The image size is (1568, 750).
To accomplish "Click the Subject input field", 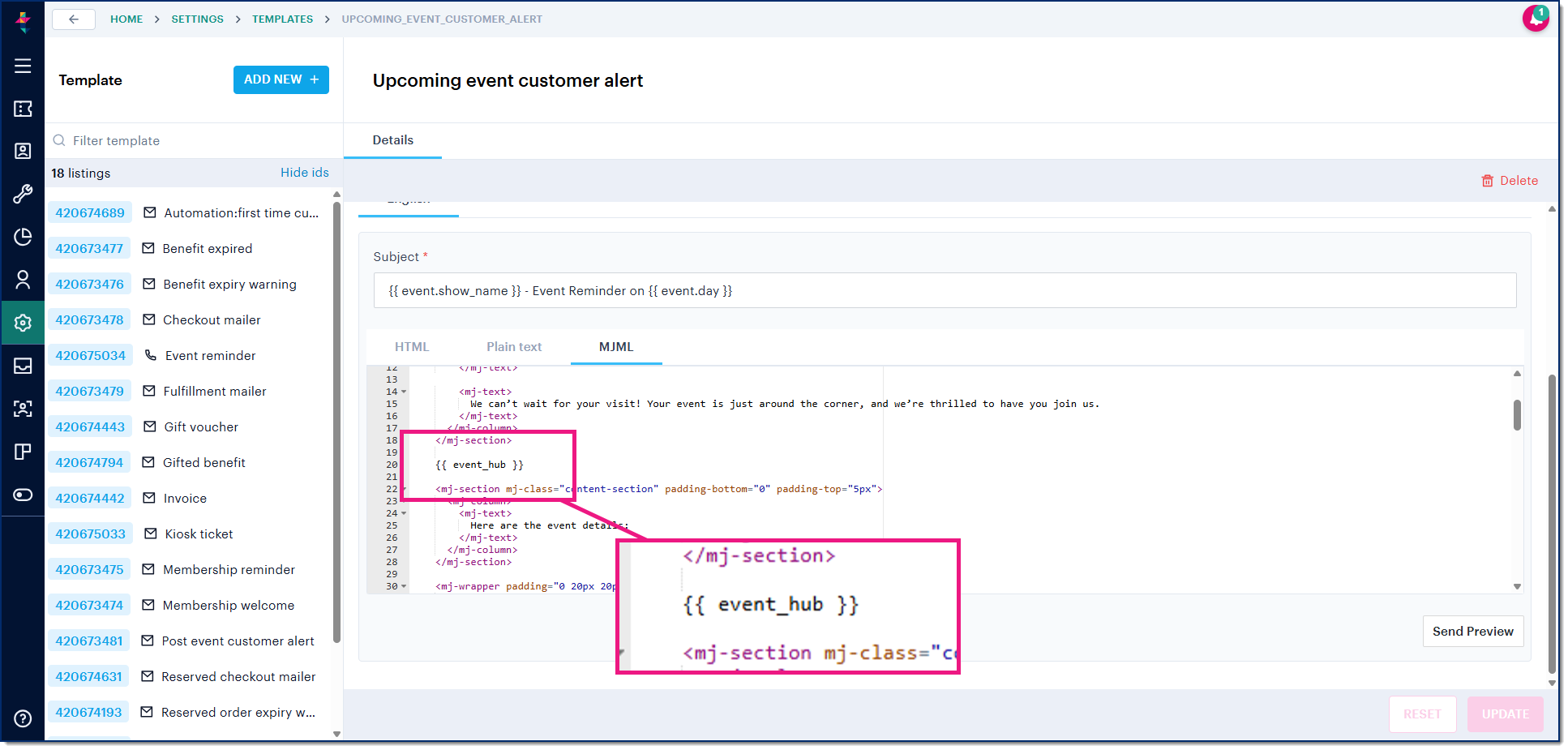I will [945, 290].
